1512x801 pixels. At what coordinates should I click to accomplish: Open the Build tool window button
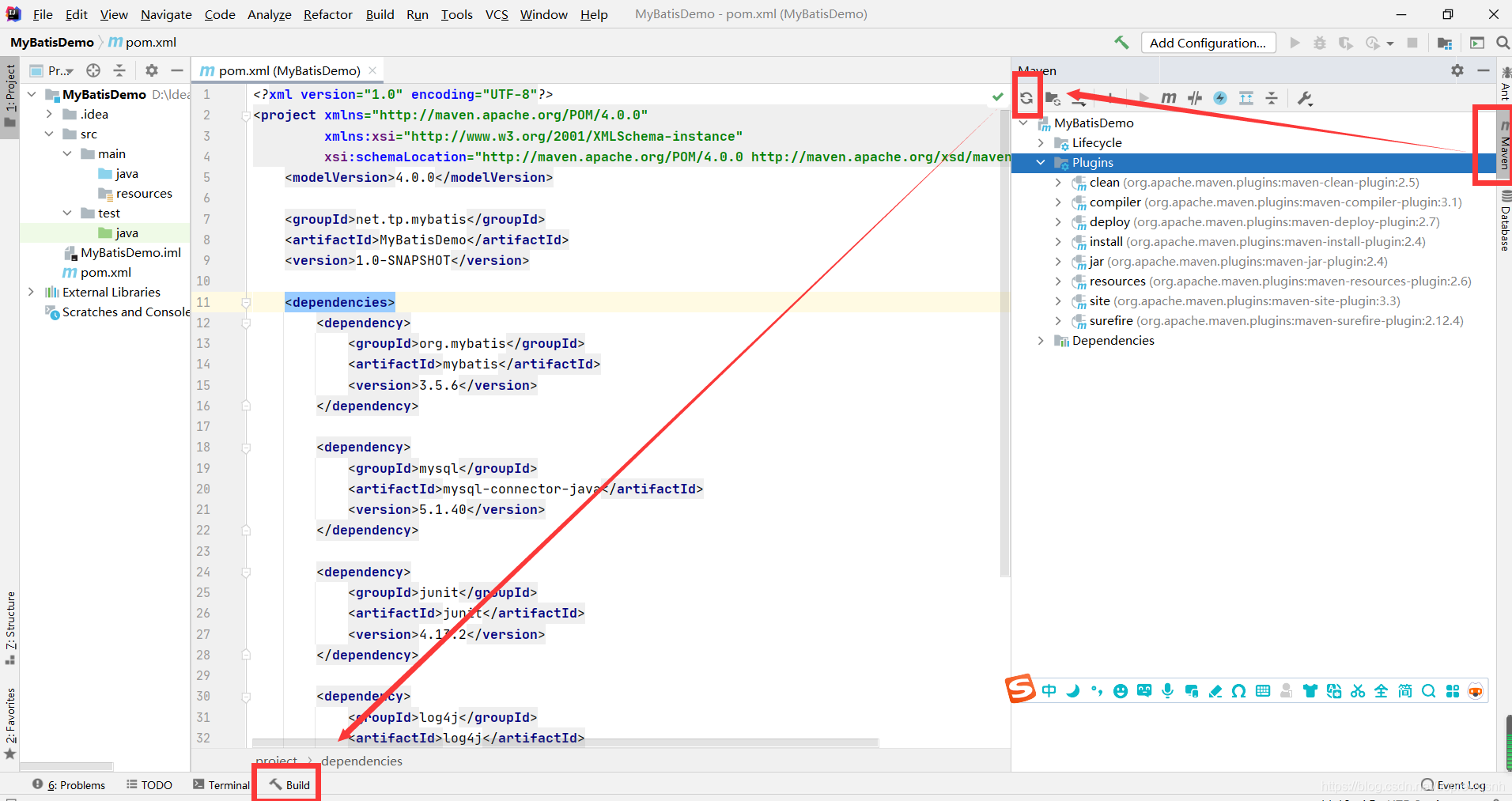pos(289,785)
